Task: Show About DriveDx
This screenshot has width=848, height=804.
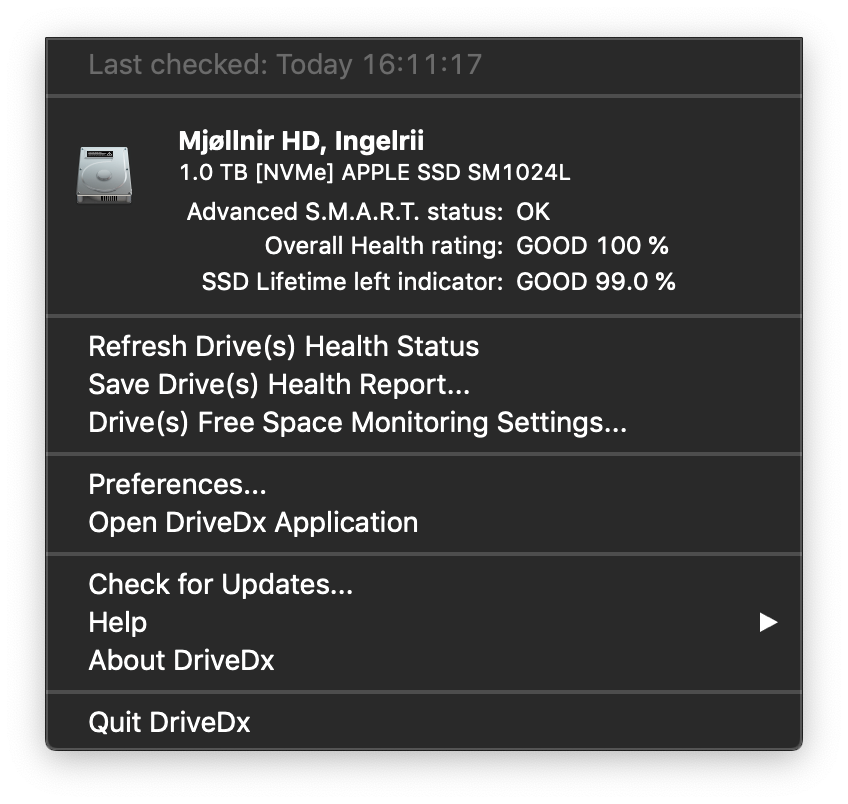Action: point(423,660)
